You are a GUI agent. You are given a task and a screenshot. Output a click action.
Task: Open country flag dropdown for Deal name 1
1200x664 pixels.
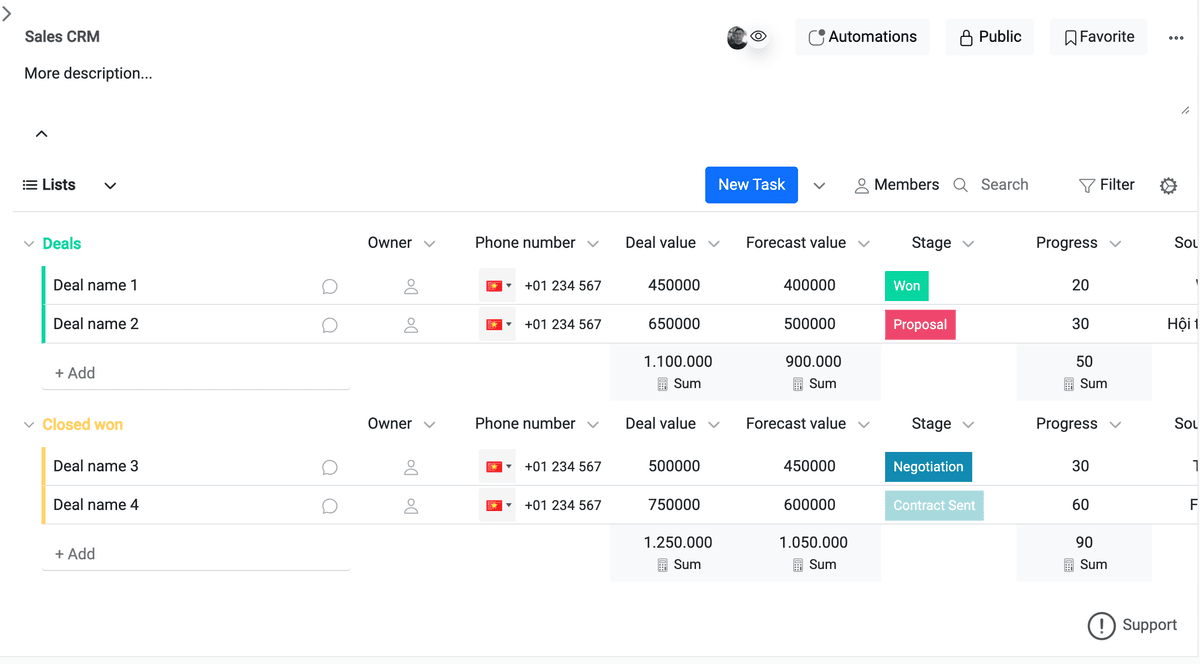coord(497,286)
